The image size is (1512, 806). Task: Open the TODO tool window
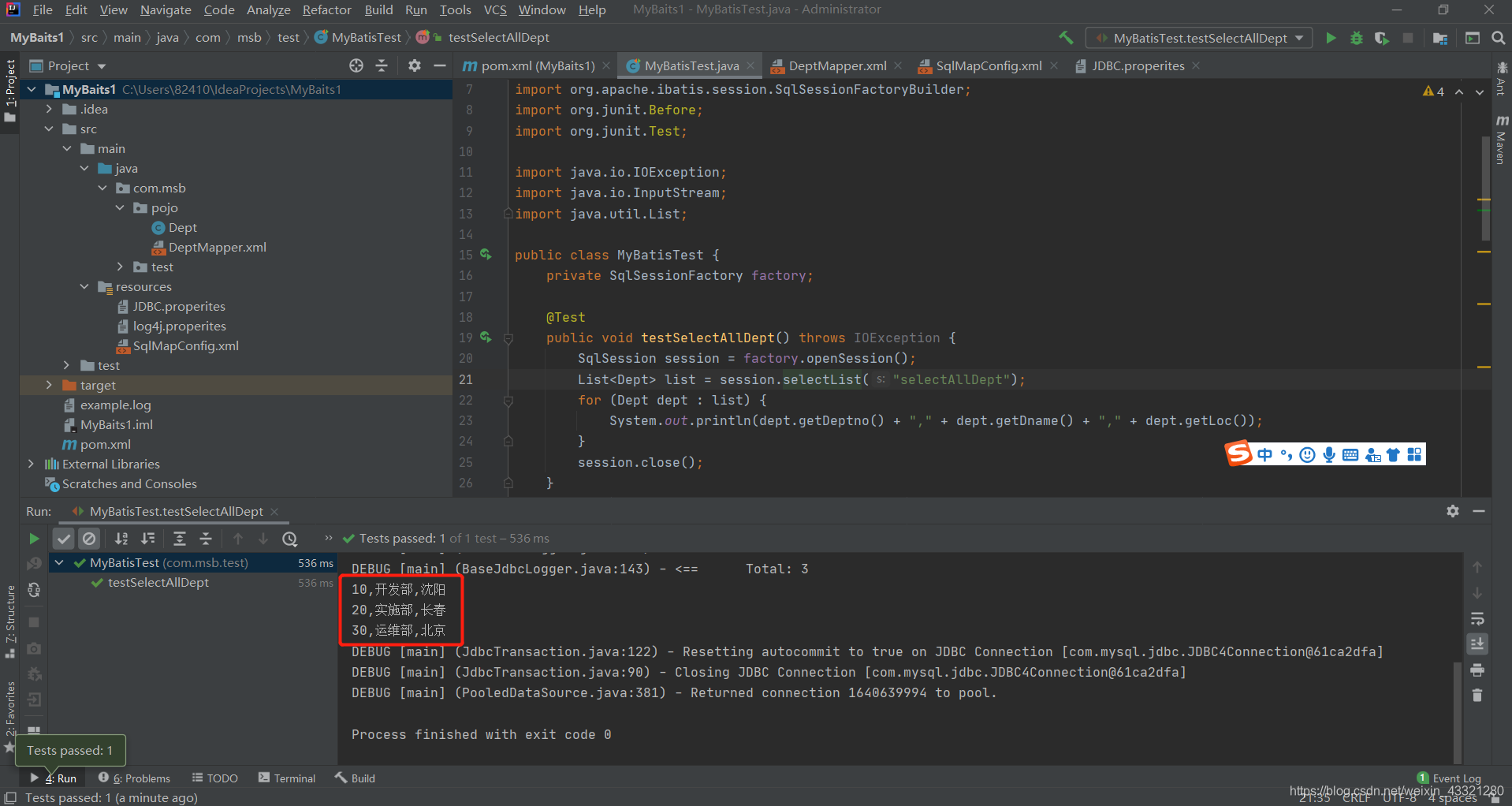tap(214, 778)
